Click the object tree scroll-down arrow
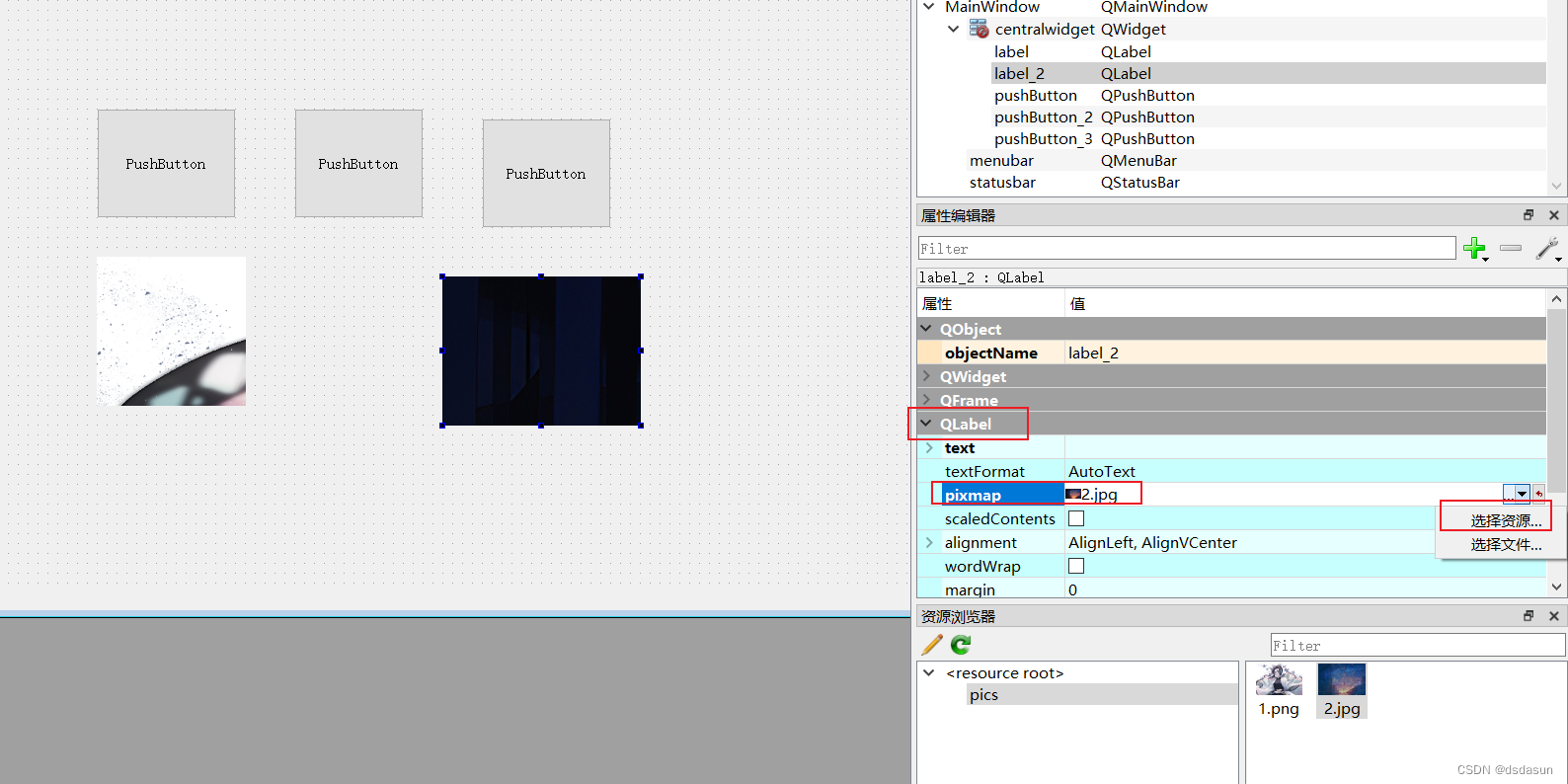 click(1556, 186)
